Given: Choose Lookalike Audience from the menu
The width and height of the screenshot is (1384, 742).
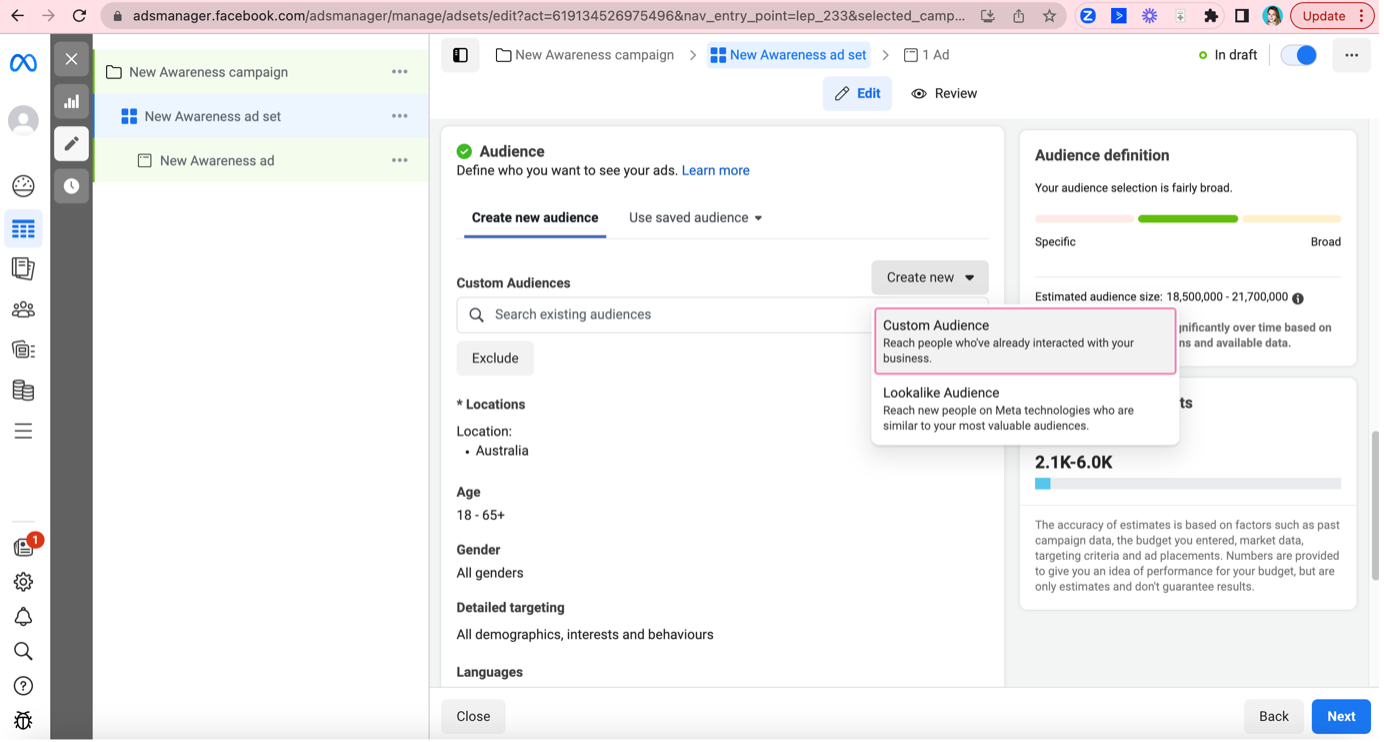Looking at the screenshot, I should 1024,408.
